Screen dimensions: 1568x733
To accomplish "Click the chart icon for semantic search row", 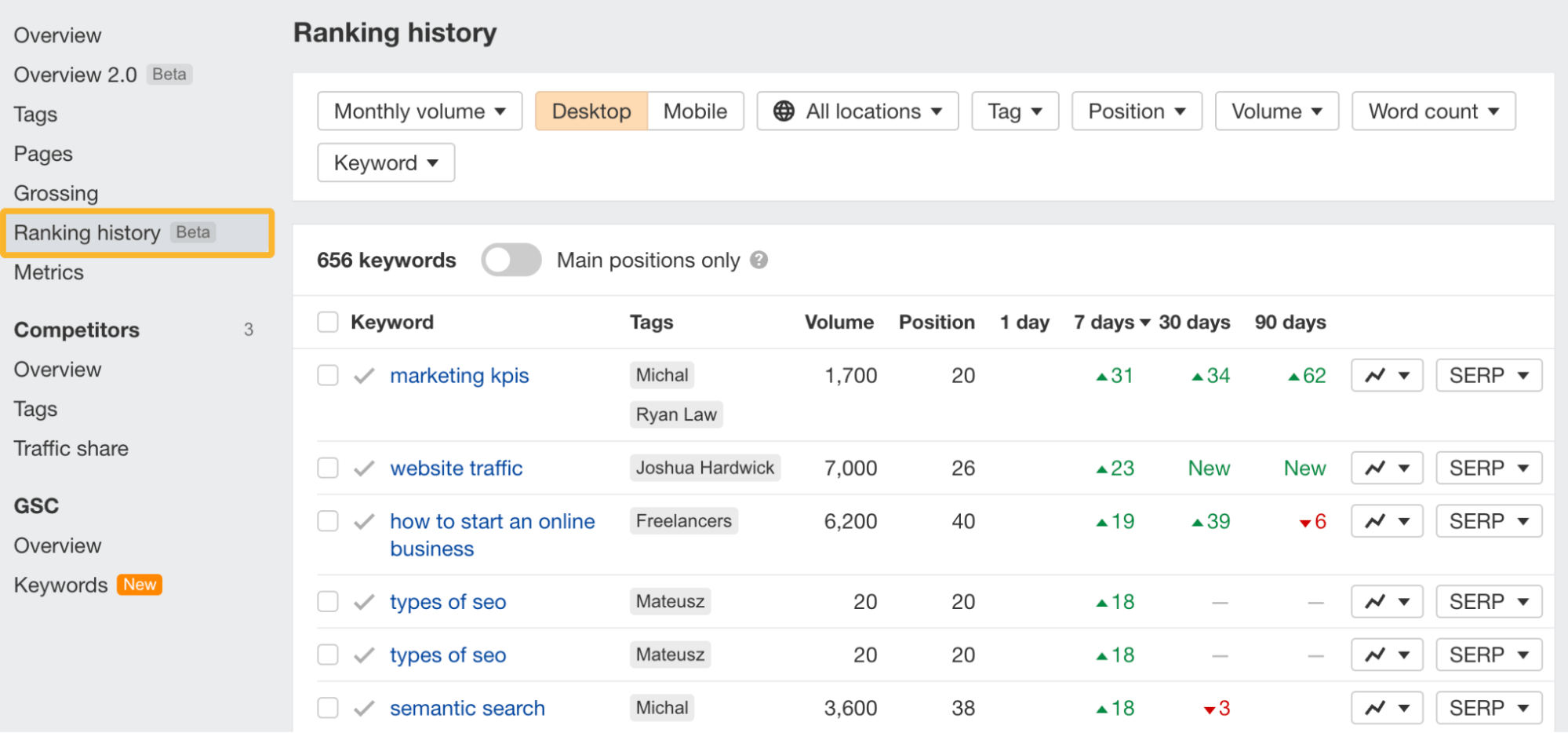I will [1376, 708].
